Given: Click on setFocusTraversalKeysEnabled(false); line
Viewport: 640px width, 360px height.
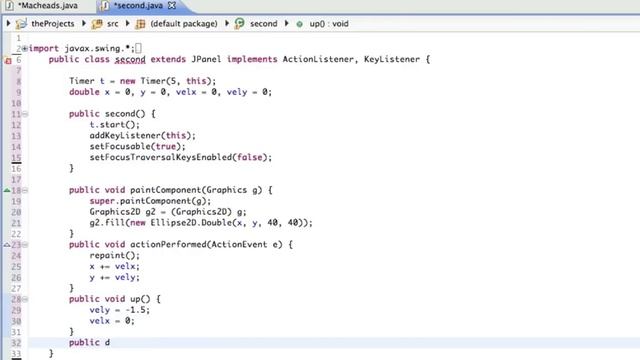Looking at the screenshot, I should 180,157.
